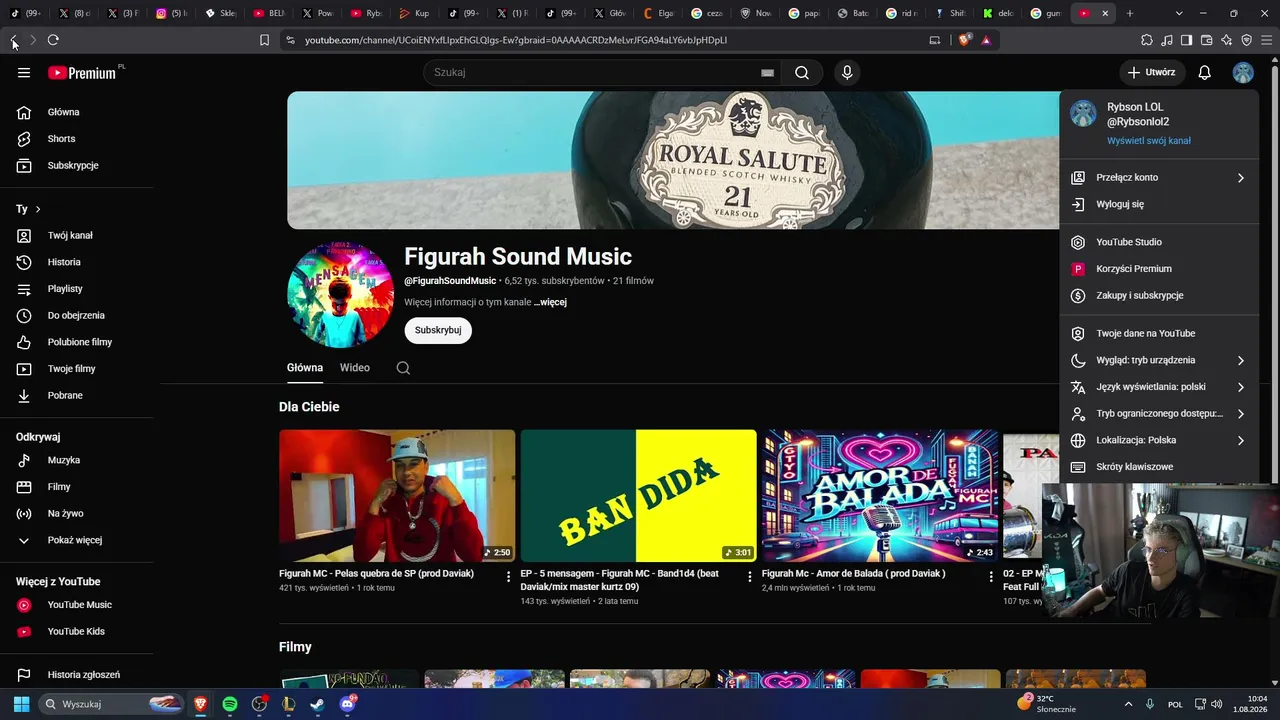This screenshot has width=1280, height=720.
Task: Open the Brave main menu
Action: click(1267, 40)
